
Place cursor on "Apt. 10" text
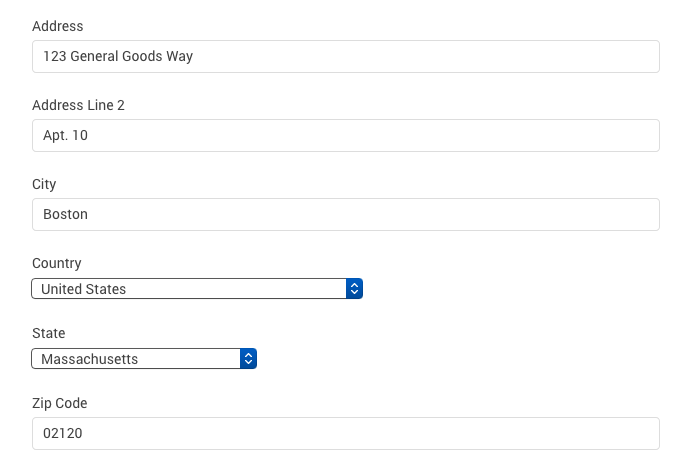[66, 135]
